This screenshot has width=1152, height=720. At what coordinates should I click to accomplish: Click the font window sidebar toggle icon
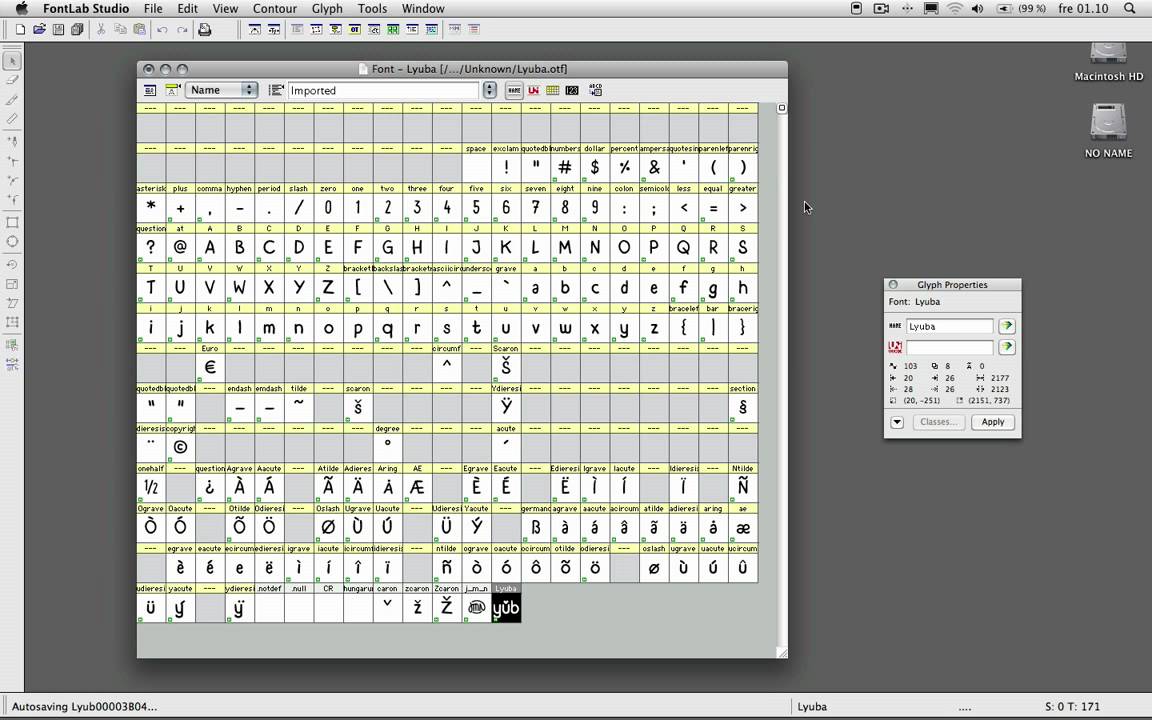(150, 90)
